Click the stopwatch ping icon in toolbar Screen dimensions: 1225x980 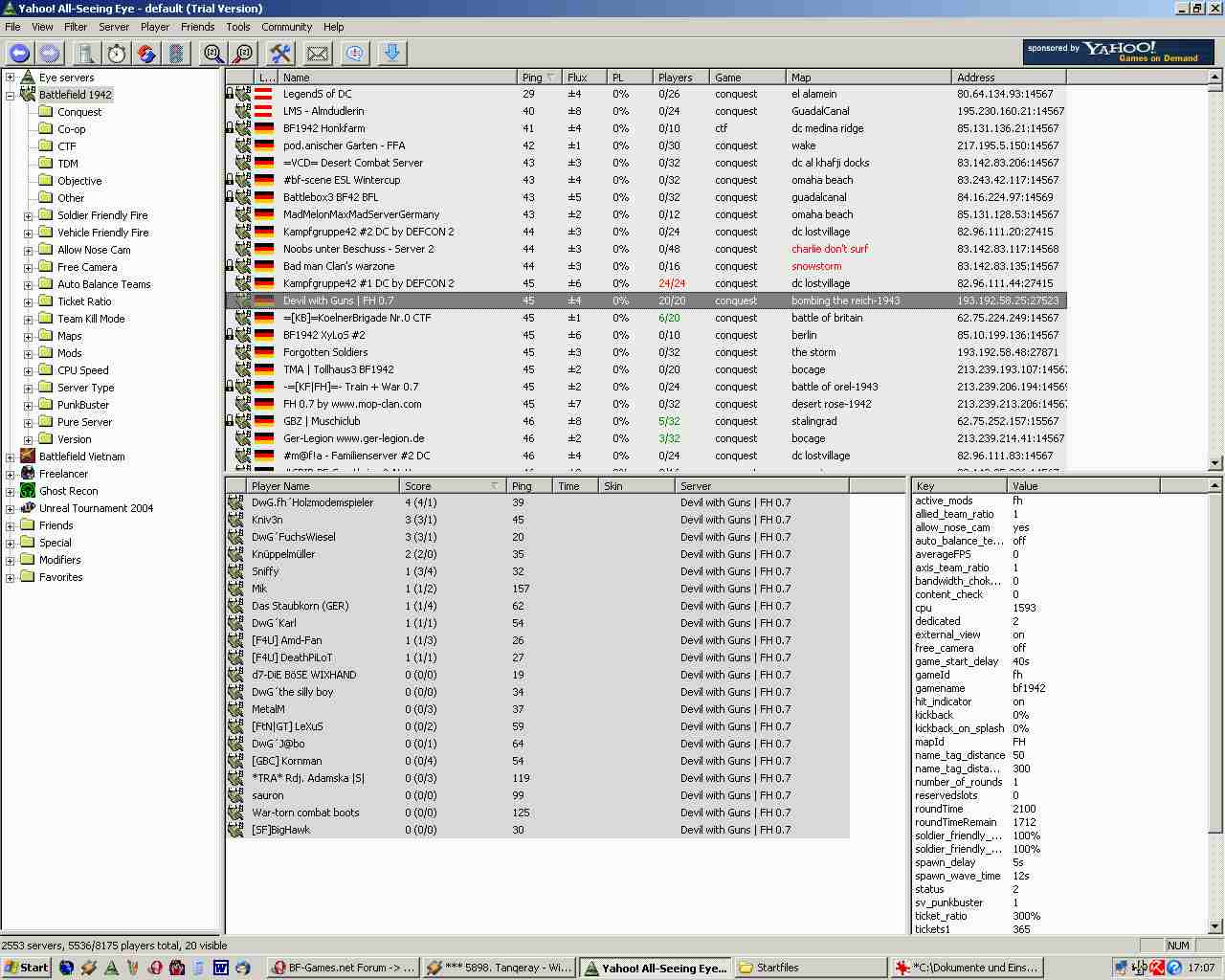point(117,54)
